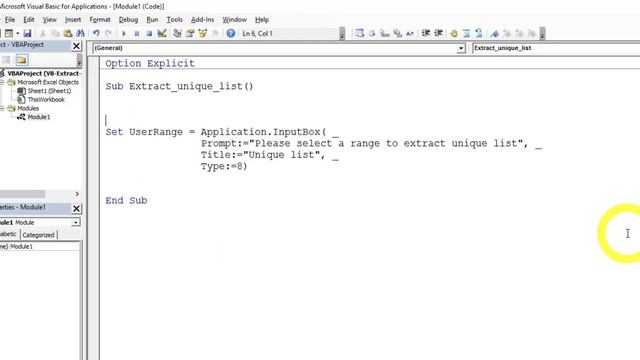Close the Properties - Module1 panel
Viewport: 640px width, 360px height.
coord(76,209)
